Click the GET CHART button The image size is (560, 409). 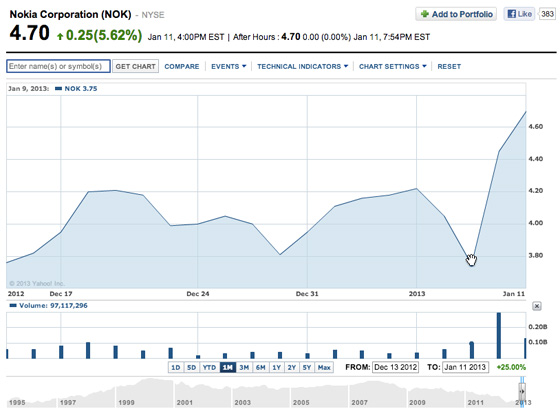click(135, 66)
